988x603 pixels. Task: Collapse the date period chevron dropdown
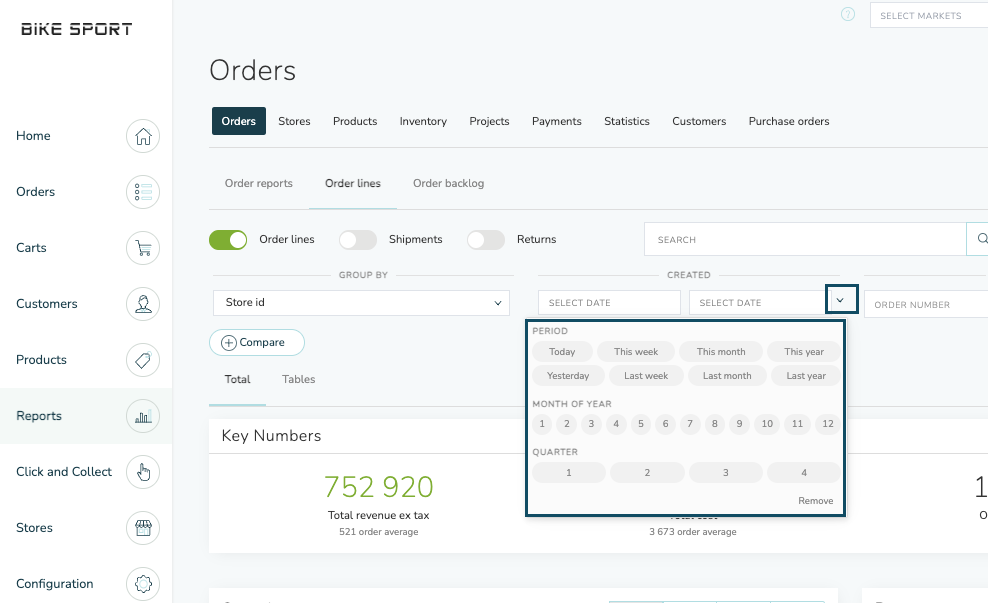[x=841, y=300]
